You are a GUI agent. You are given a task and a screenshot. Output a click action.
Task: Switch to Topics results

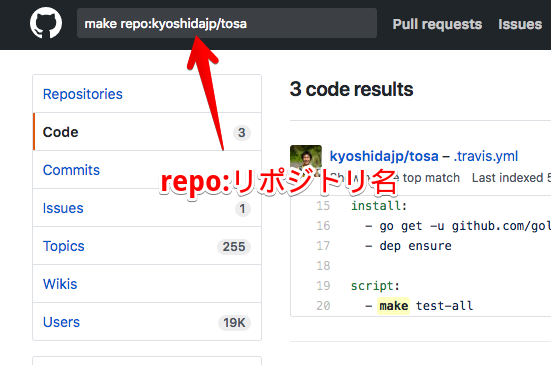[147, 246]
